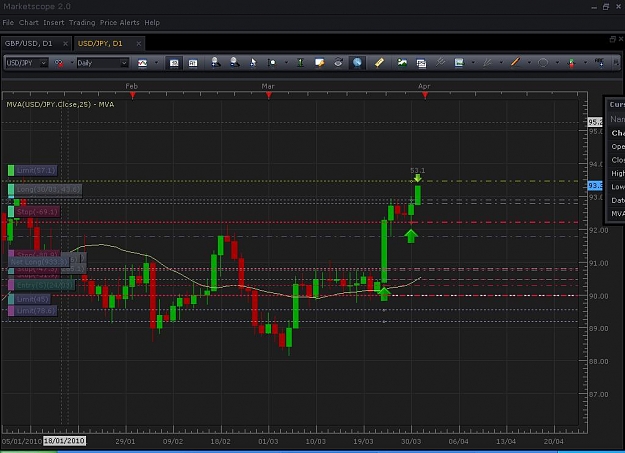This screenshot has width=625, height=453.
Task: Click the grey fan lines tool icon
Action: coord(487,63)
